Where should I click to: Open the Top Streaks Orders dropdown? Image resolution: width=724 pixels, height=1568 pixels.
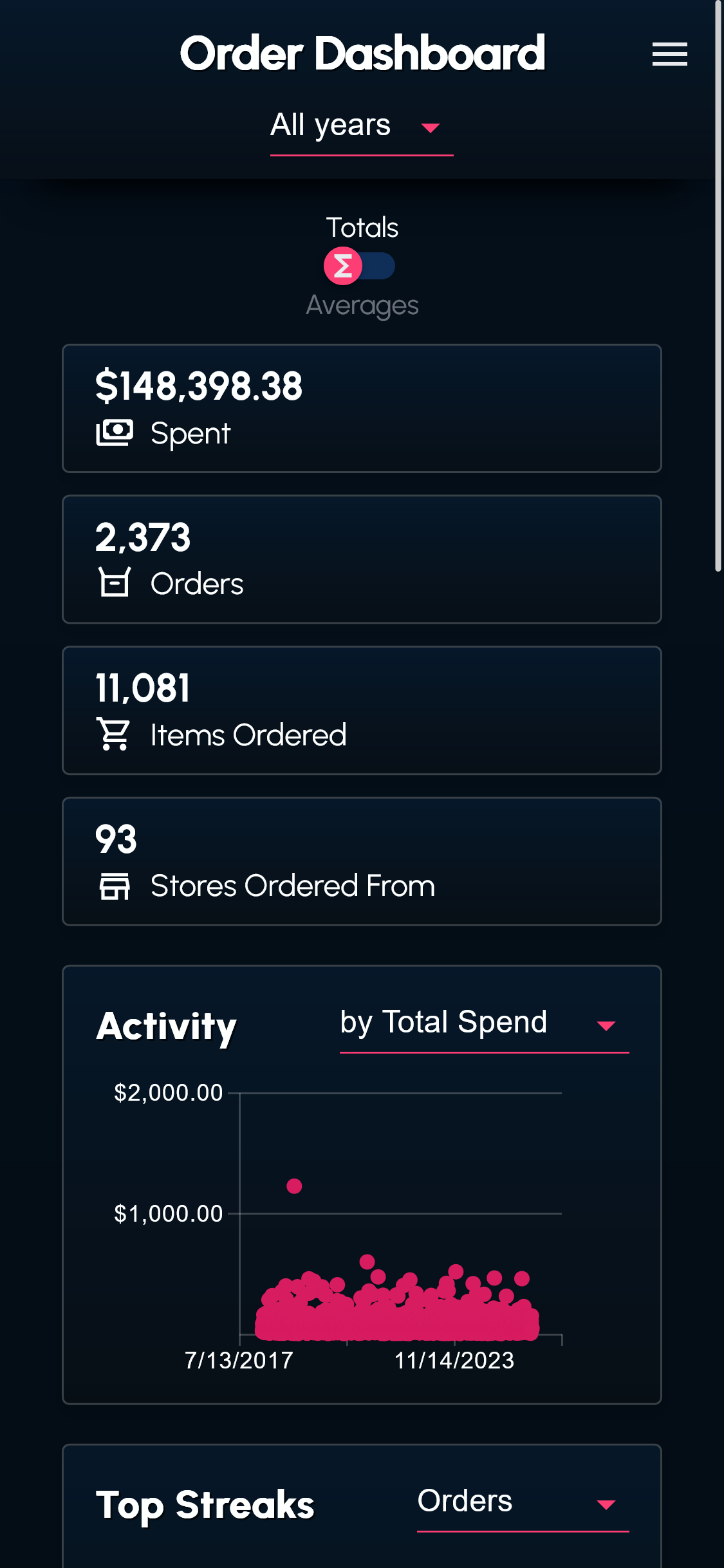(523, 1502)
